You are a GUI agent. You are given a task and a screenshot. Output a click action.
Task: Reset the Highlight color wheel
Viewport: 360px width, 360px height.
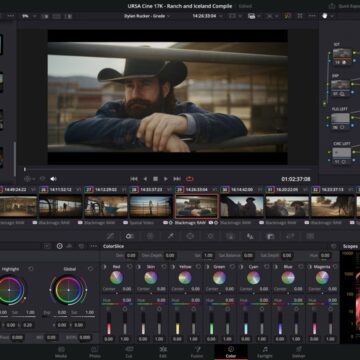tap(31, 269)
